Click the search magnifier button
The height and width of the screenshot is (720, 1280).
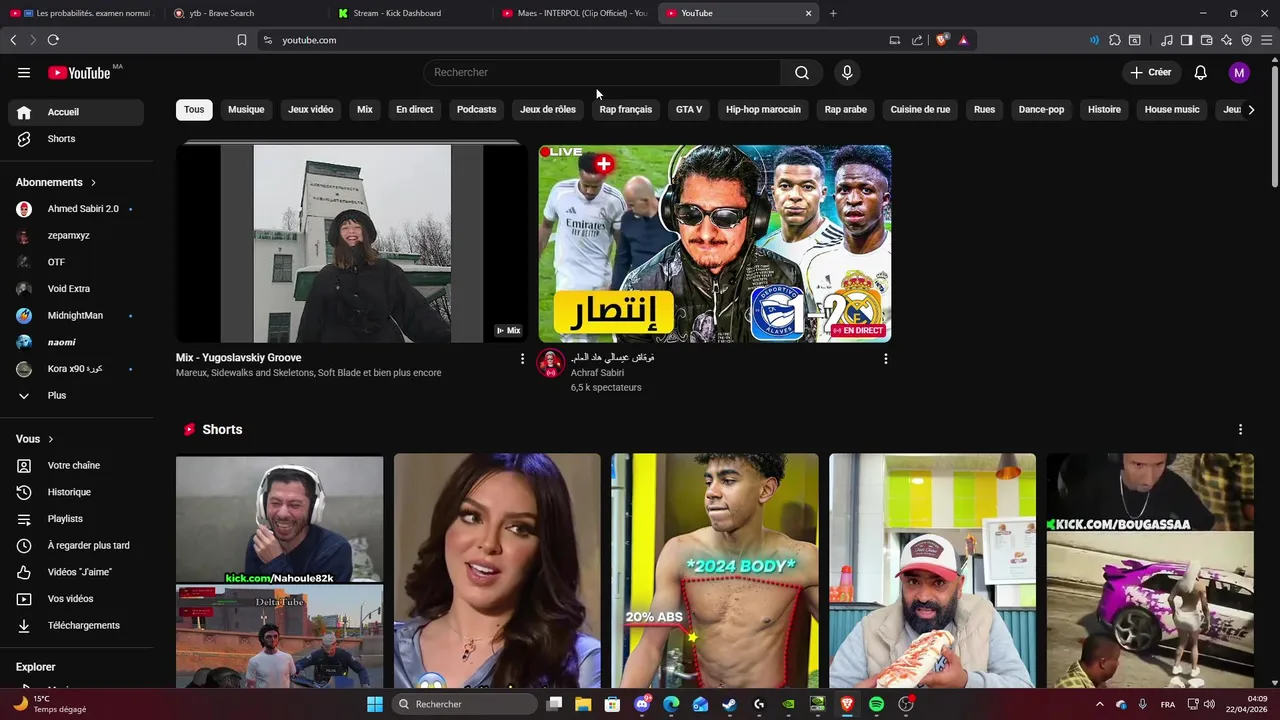tap(802, 72)
